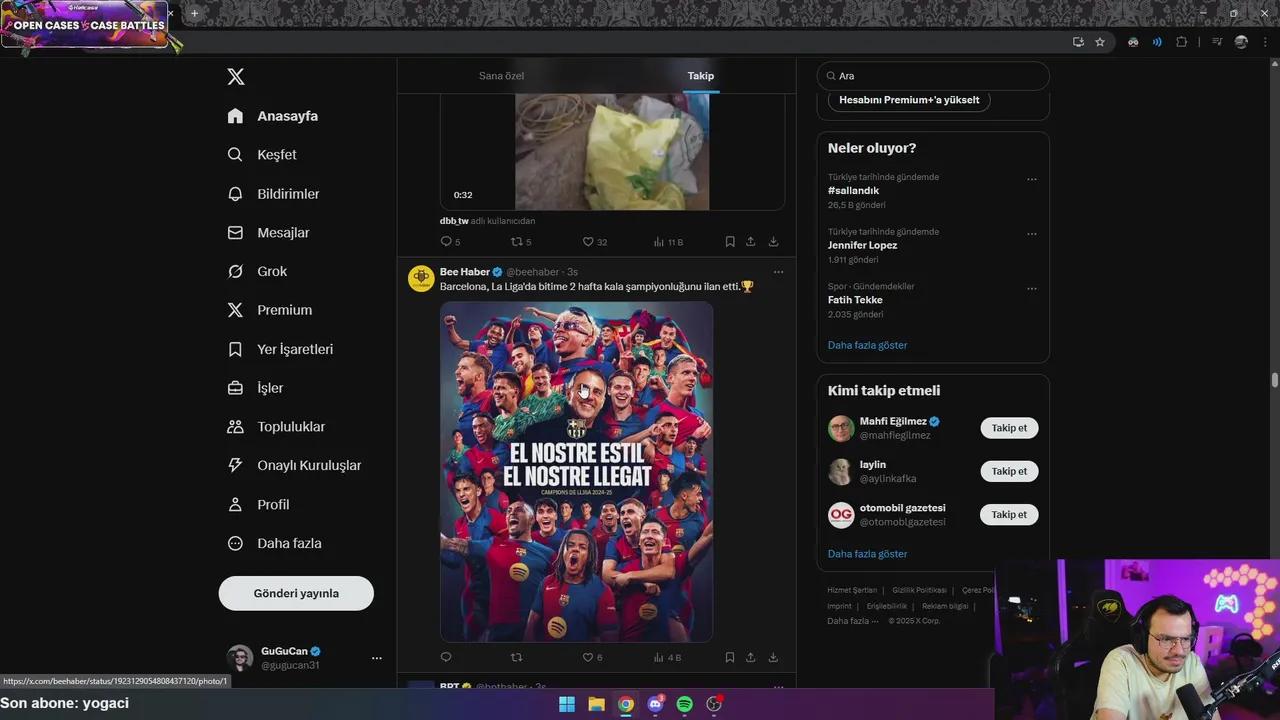Play the video at 0:32
The width and height of the screenshot is (1280, 720).
tap(612, 152)
